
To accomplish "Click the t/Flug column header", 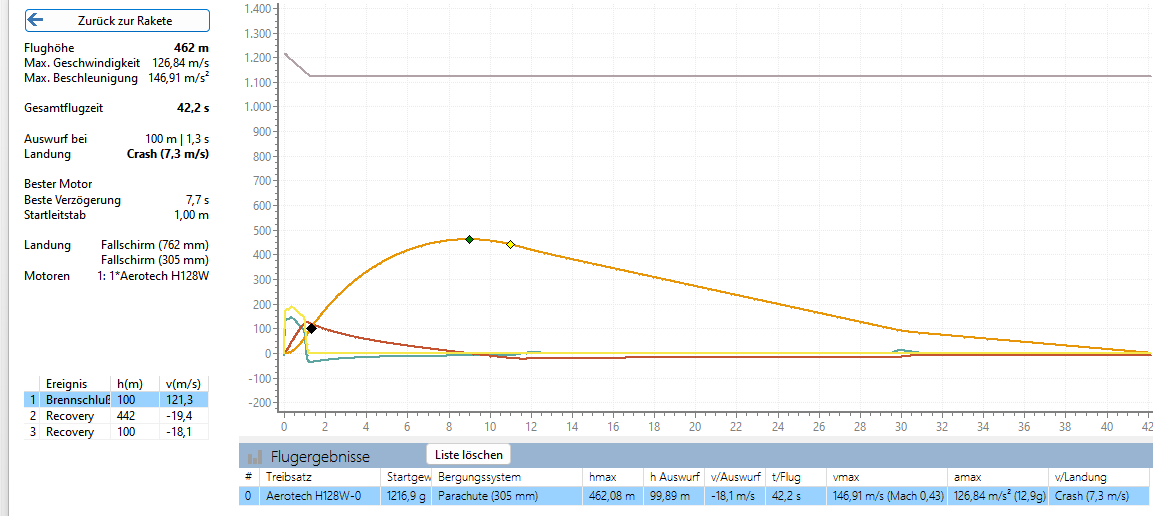I will tap(787, 477).
